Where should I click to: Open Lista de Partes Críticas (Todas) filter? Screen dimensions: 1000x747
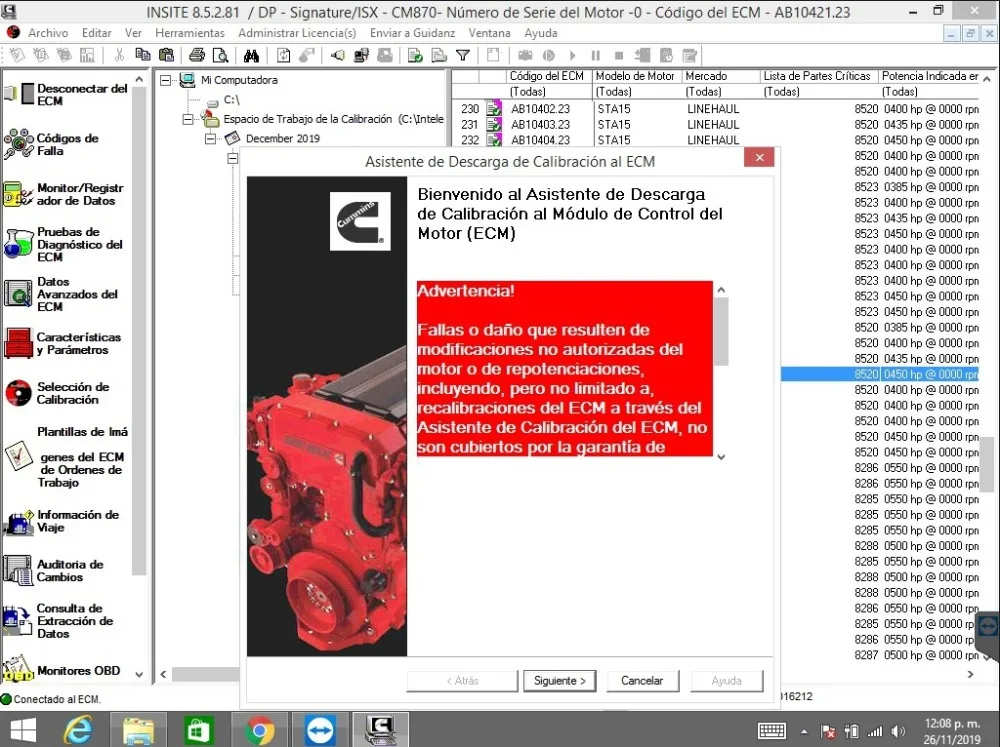[819, 92]
